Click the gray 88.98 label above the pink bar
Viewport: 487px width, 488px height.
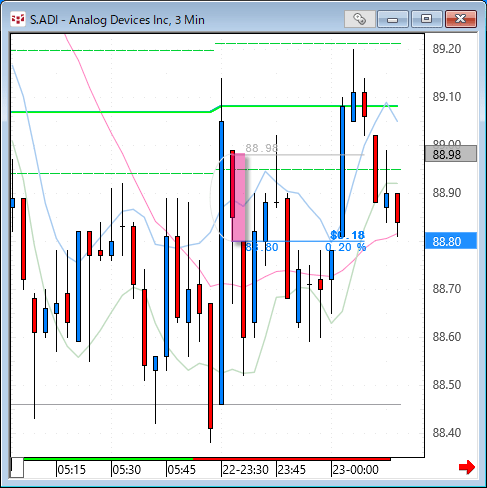coord(262,148)
